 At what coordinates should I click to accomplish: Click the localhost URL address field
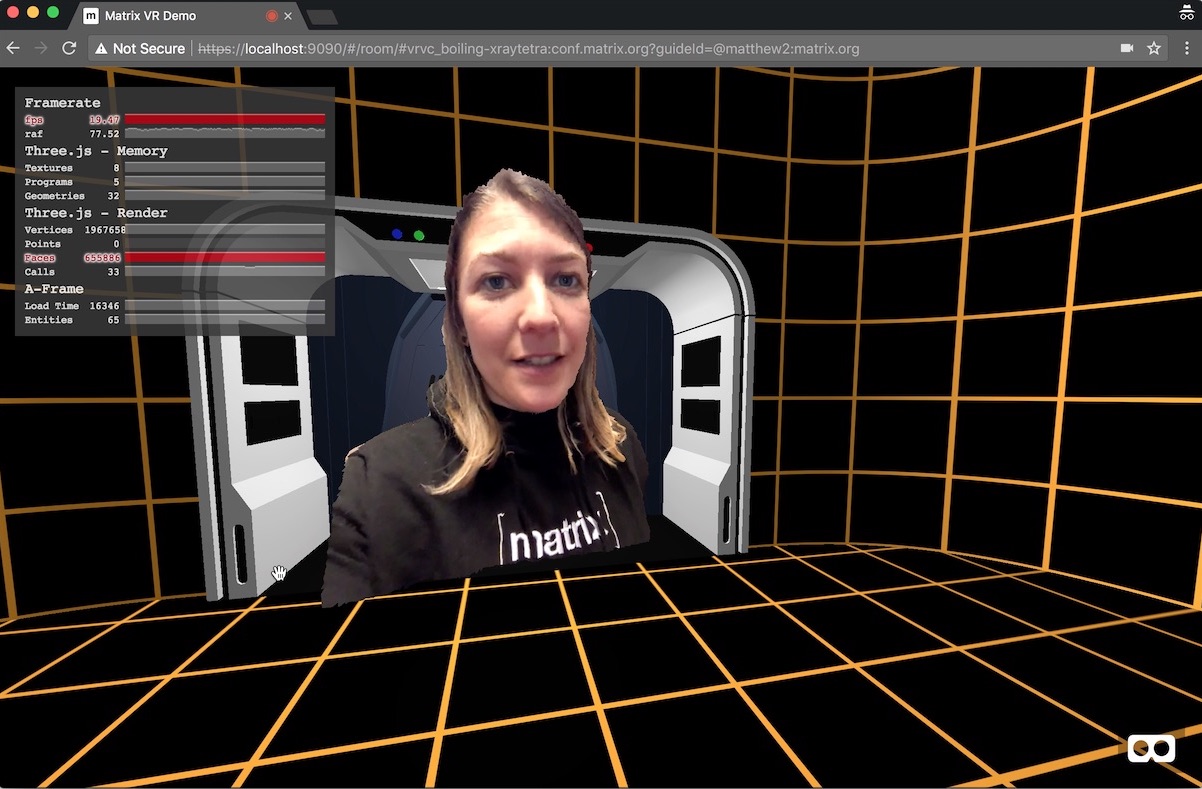[600, 48]
